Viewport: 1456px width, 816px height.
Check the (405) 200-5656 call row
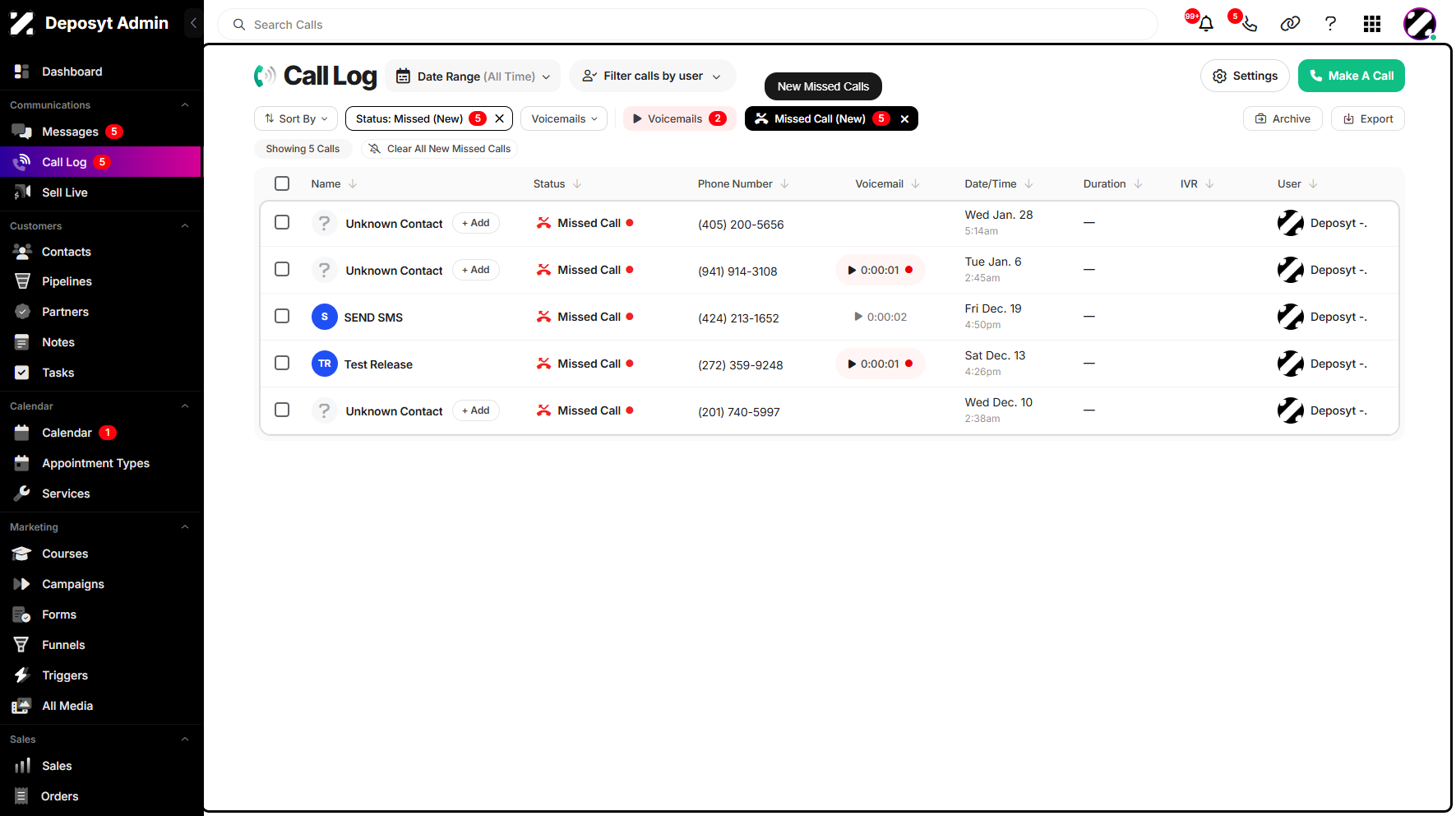(x=282, y=222)
